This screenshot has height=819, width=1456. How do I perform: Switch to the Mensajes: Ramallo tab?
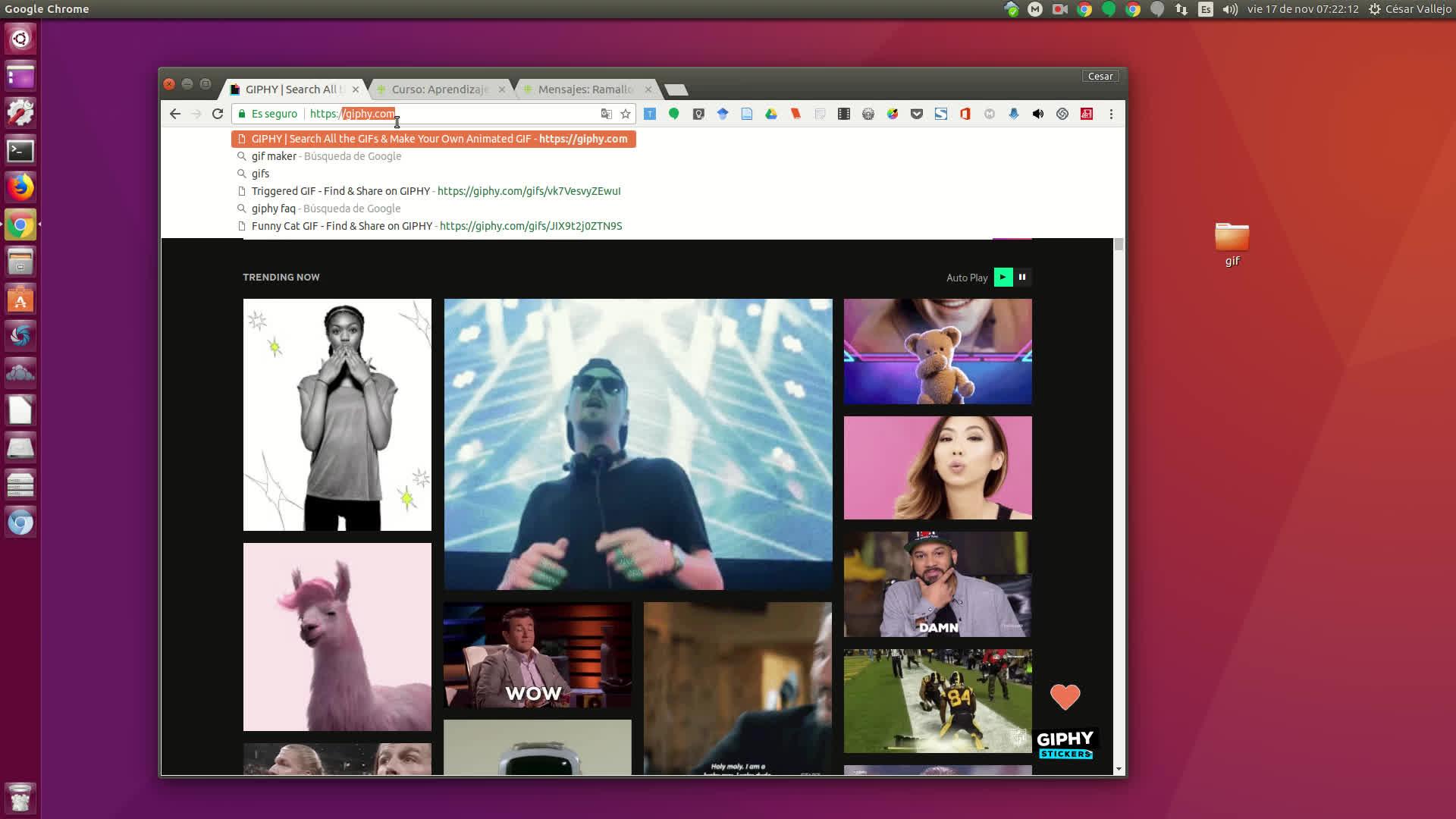pyautogui.click(x=585, y=89)
